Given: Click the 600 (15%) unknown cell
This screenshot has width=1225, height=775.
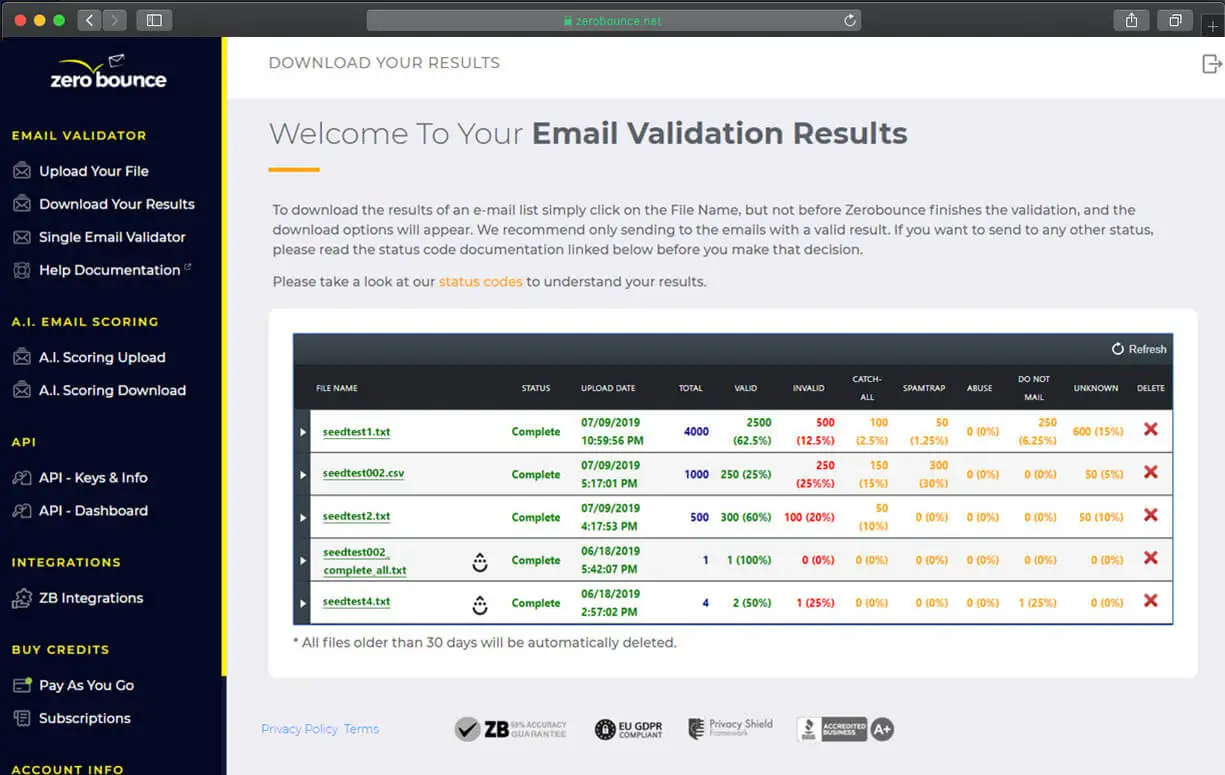Looking at the screenshot, I should 1098,432.
